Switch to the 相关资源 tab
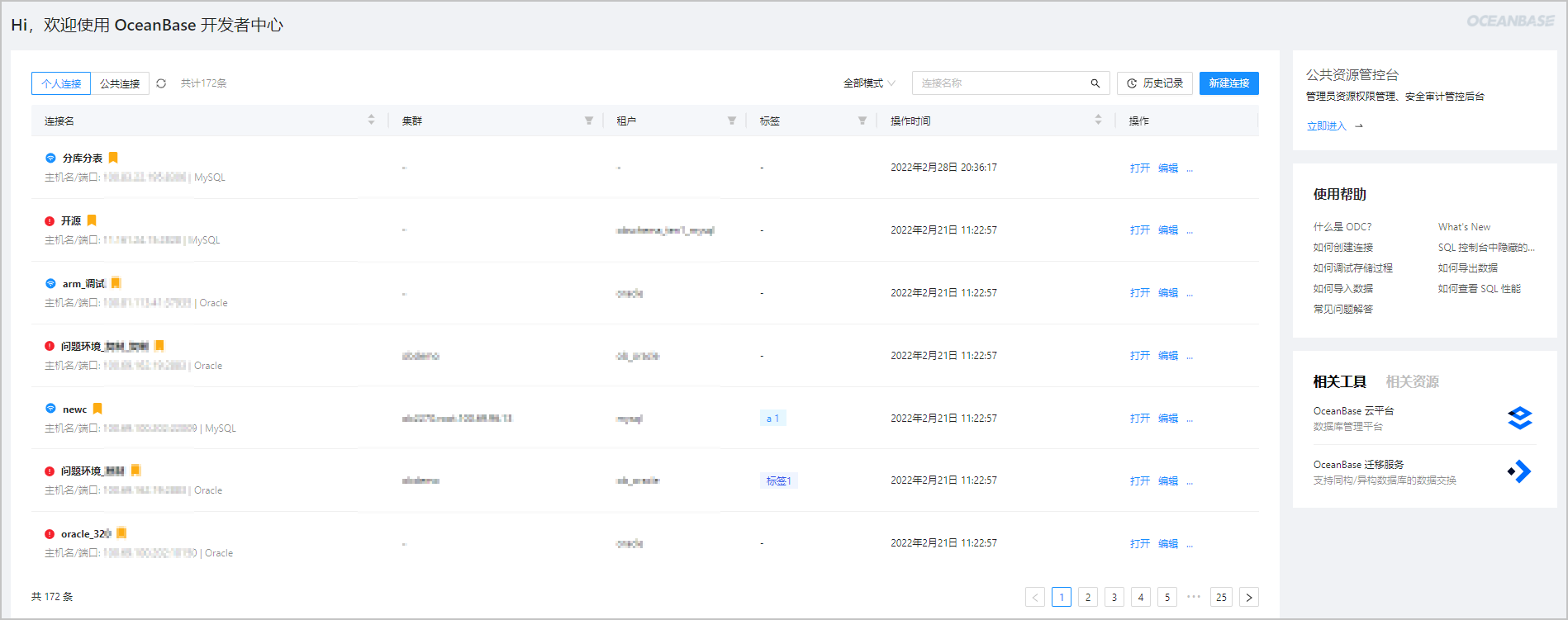This screenshot has width=1568, height=620. click(1412, 381)
